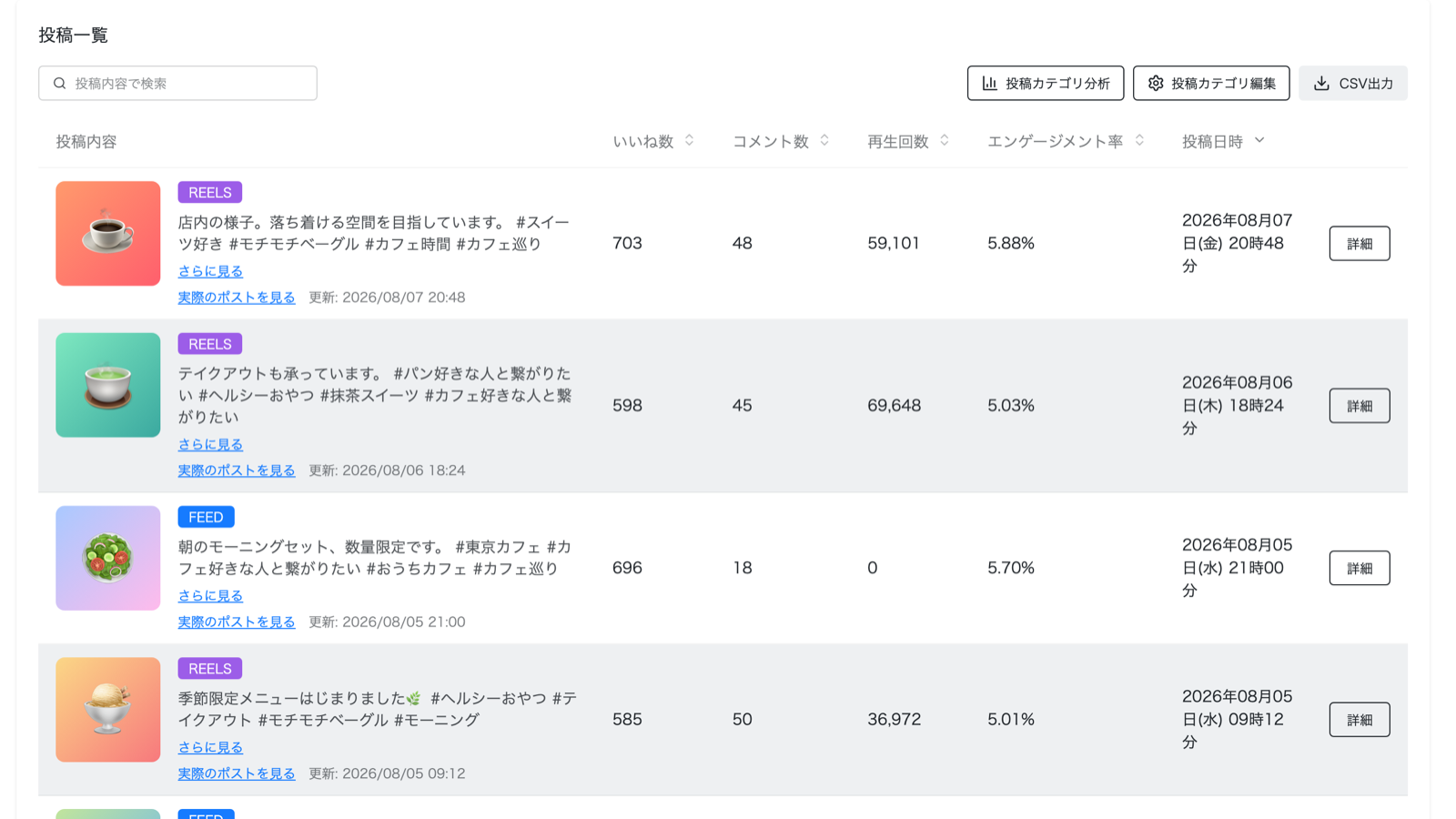Image resolution: width=1456 pixels, height=819 pixels.
Task: Open 実際のポストを見る updated 2026/08/07 20:48
Action: 237,298
